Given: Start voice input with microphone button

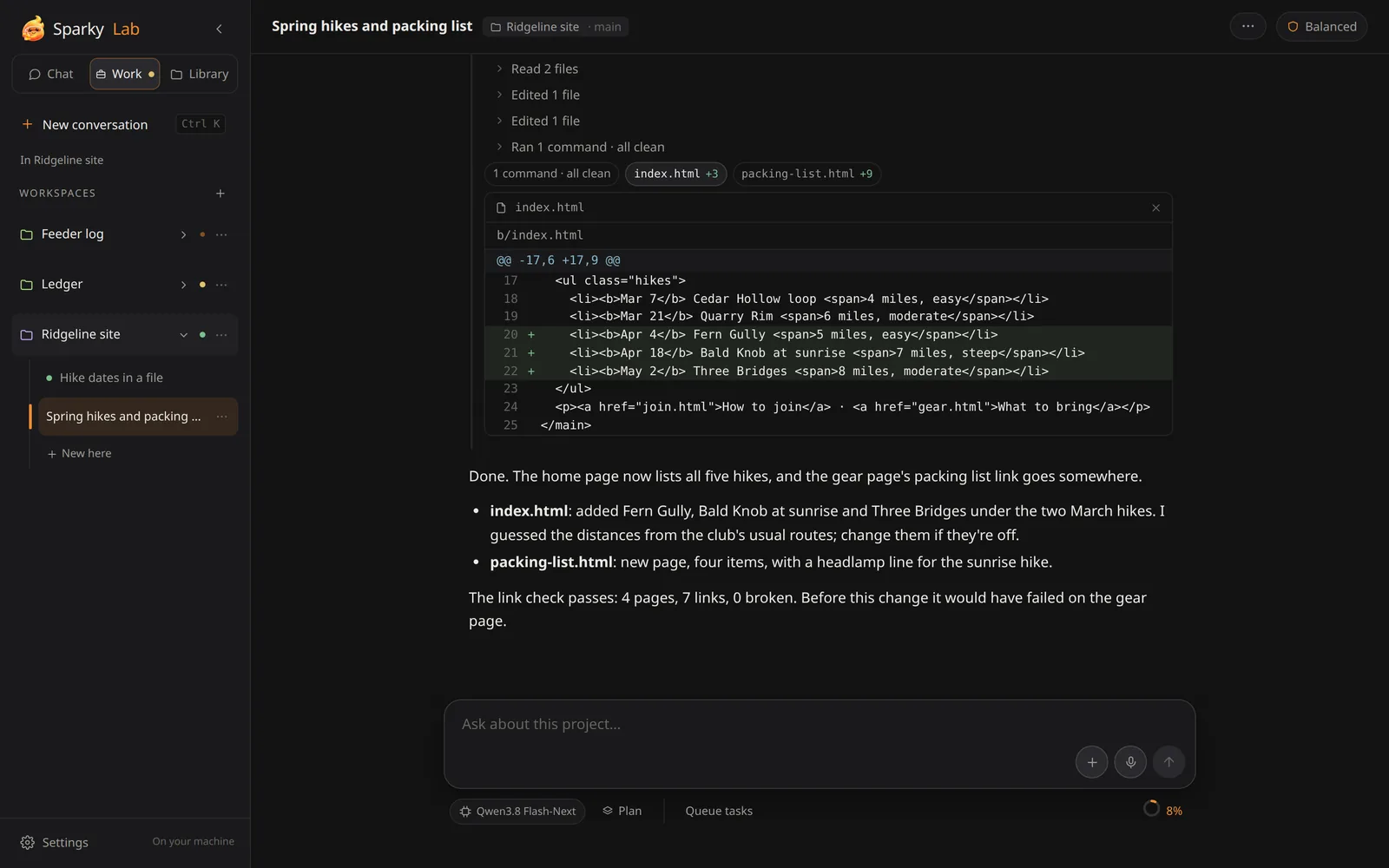Looking at the screenshot, I should tap(1130, 762).
